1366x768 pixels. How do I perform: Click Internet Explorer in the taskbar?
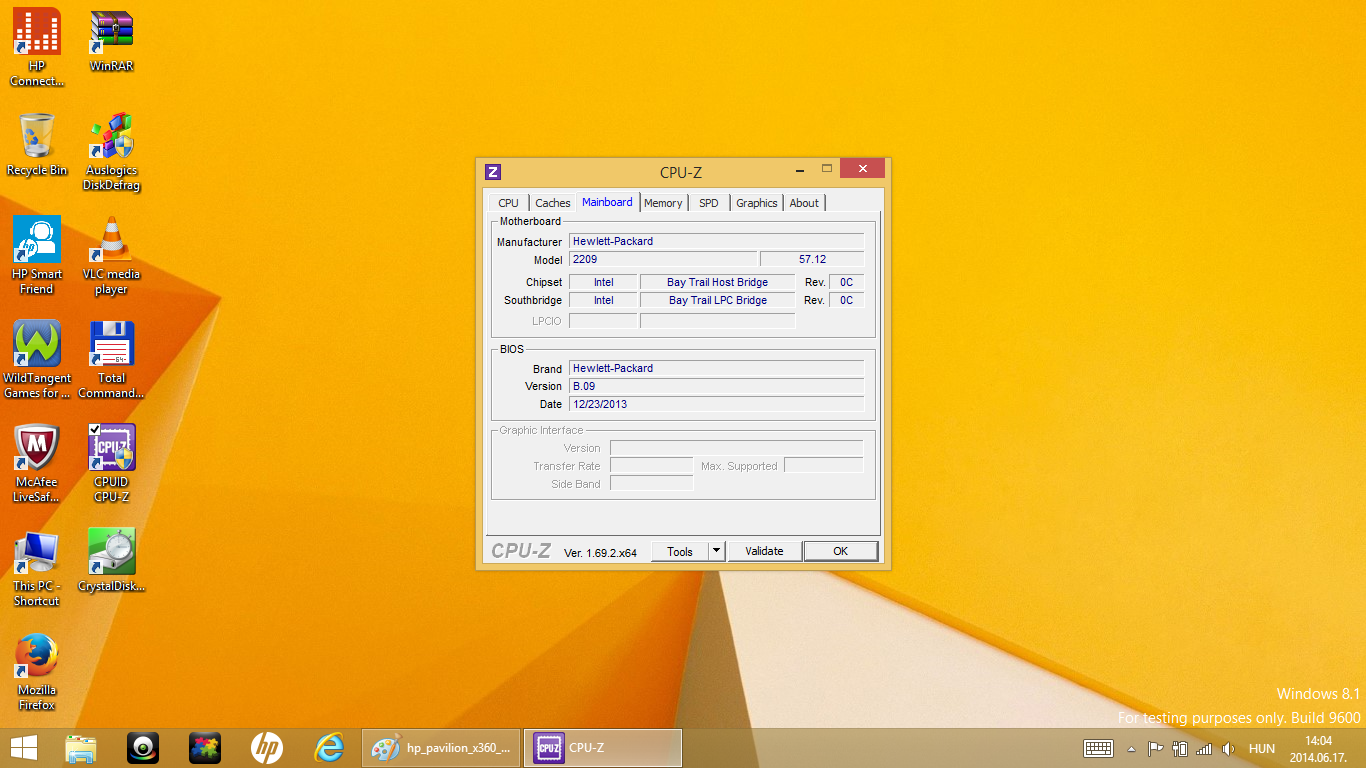click(x=329, y=748)
